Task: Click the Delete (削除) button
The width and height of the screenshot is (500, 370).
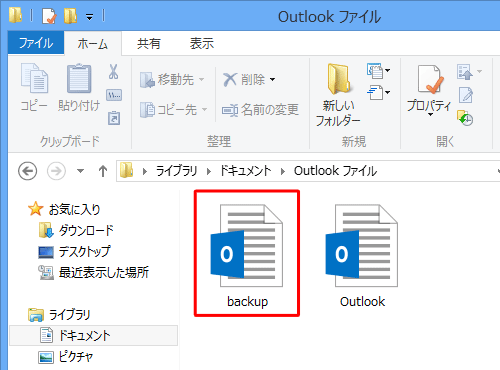Action: tap(244, 80)
